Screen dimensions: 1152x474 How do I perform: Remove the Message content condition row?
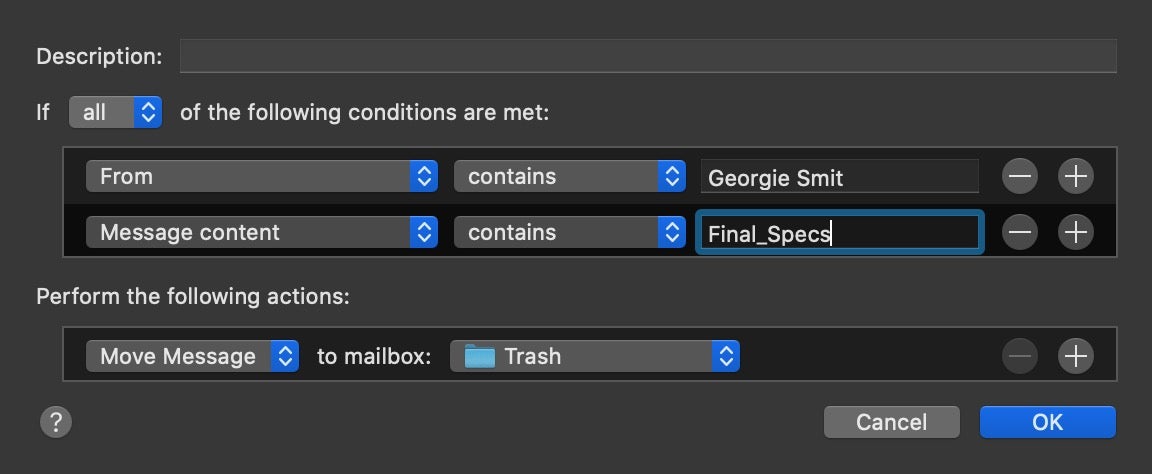pos(1020,233)
